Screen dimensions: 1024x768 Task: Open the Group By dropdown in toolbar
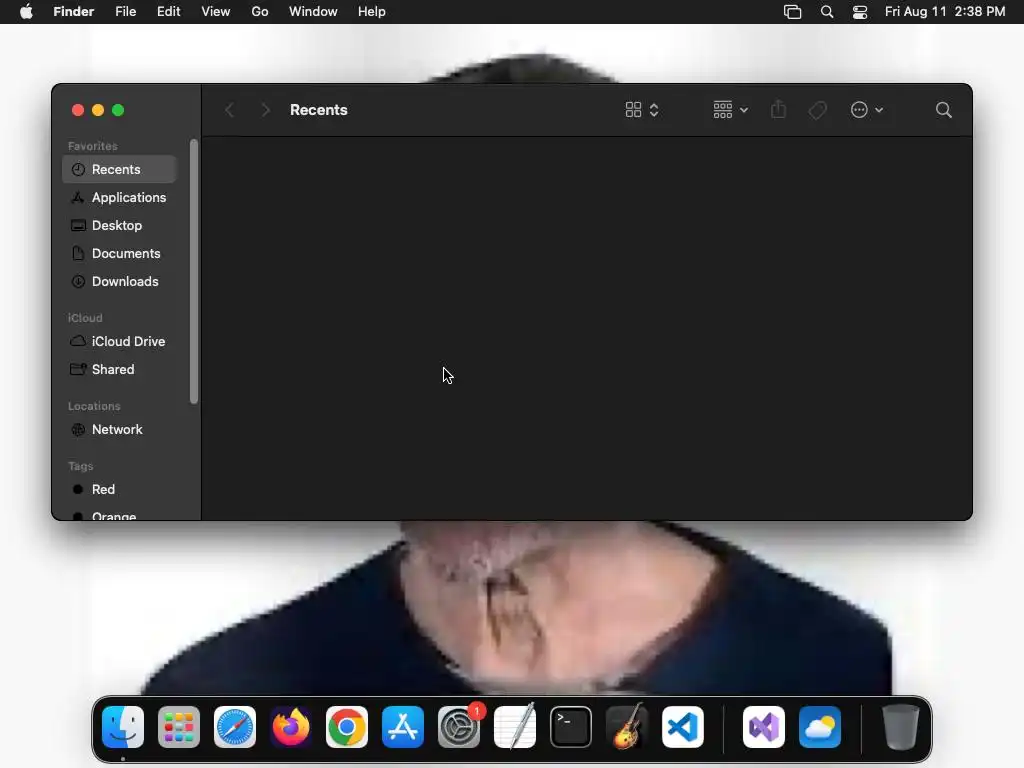[730, 110]
